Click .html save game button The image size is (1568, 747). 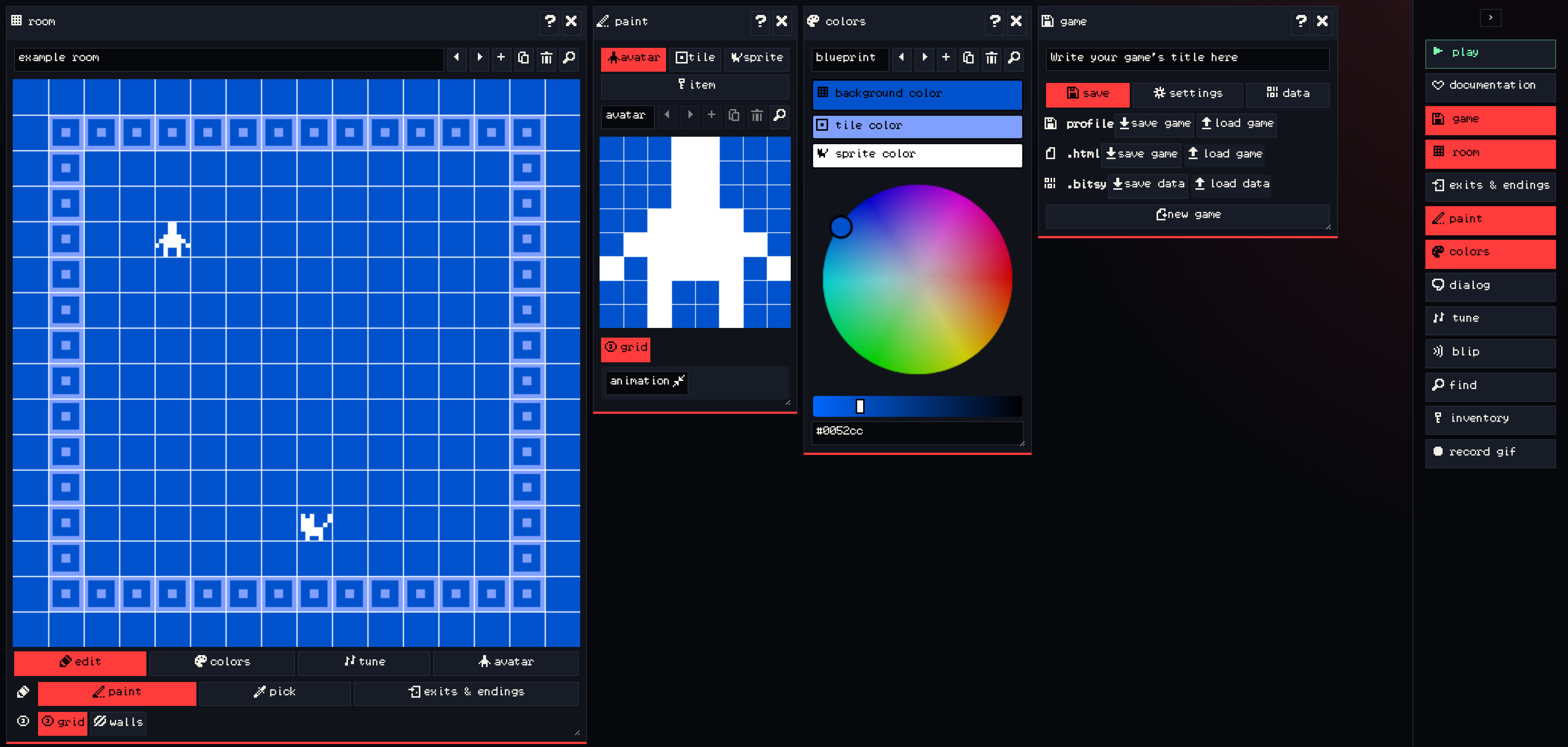pyautogui.click(x=1141, y=155)
